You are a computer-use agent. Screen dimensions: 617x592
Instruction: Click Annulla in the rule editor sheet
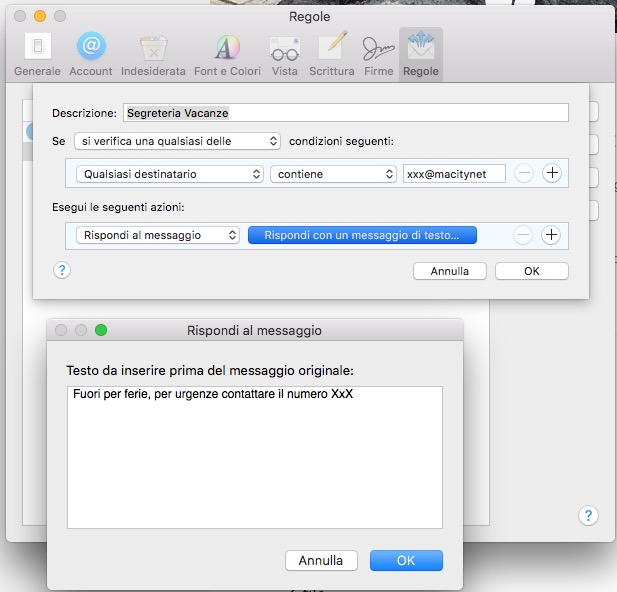point(450,271)
